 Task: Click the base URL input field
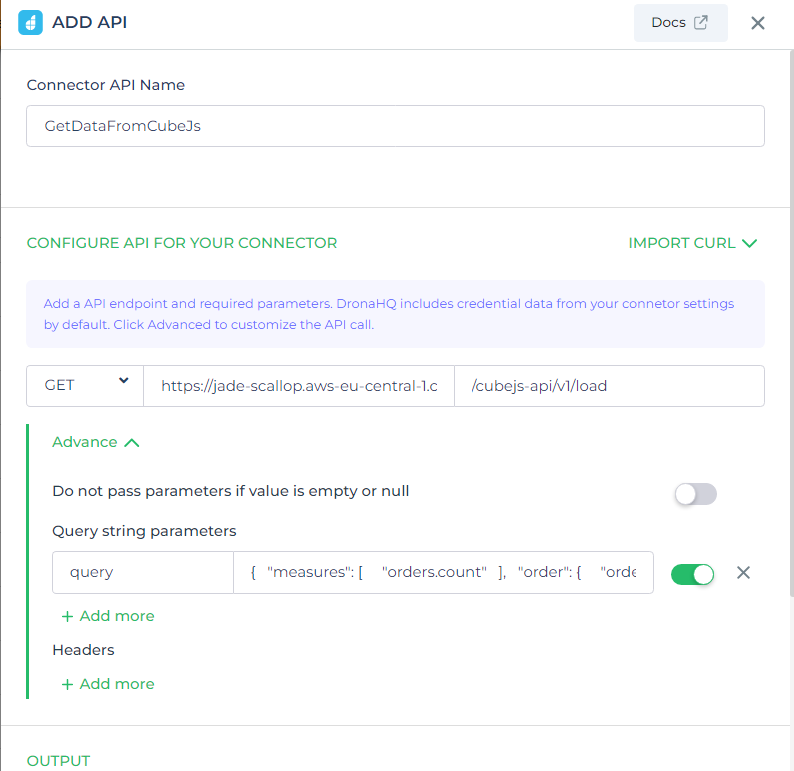point(298,386)
